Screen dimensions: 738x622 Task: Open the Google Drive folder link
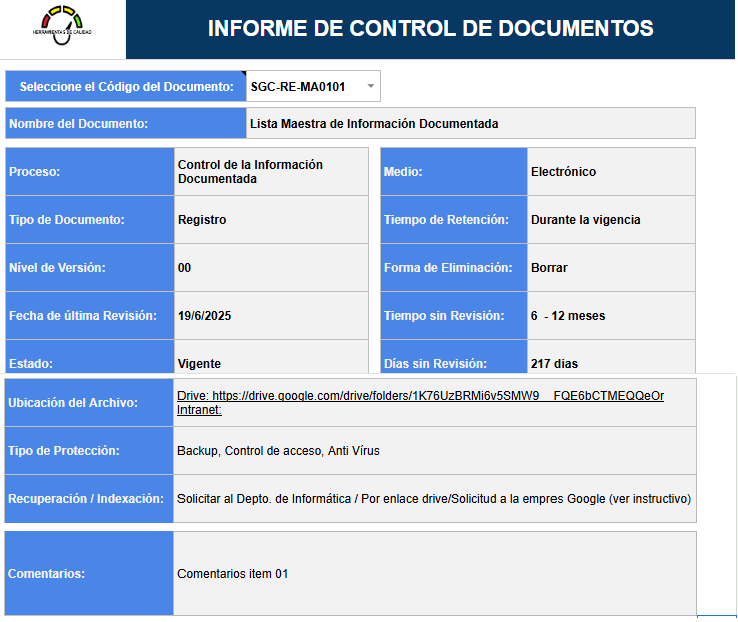click(x=420, y=395)
